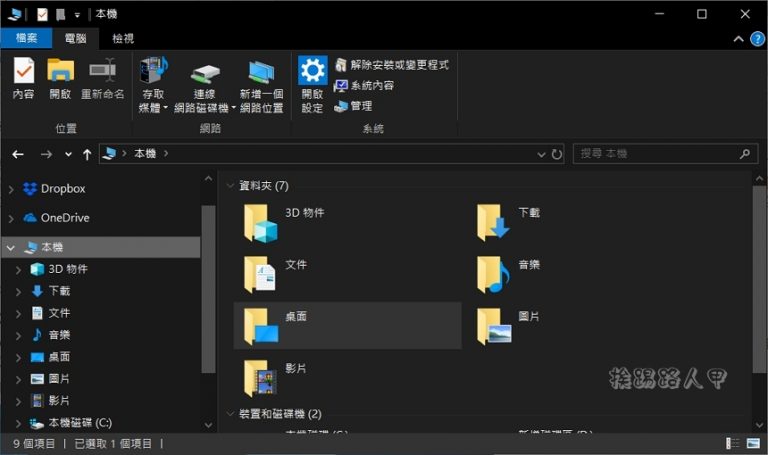
Task: Click the 新增一個網路位置 (Add network location) icon
Action: pyautogui.click(x=261, y=78)
